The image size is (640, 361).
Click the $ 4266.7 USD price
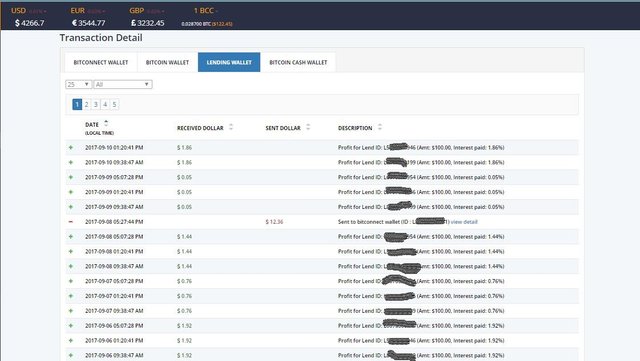click(x=29, y=23)
